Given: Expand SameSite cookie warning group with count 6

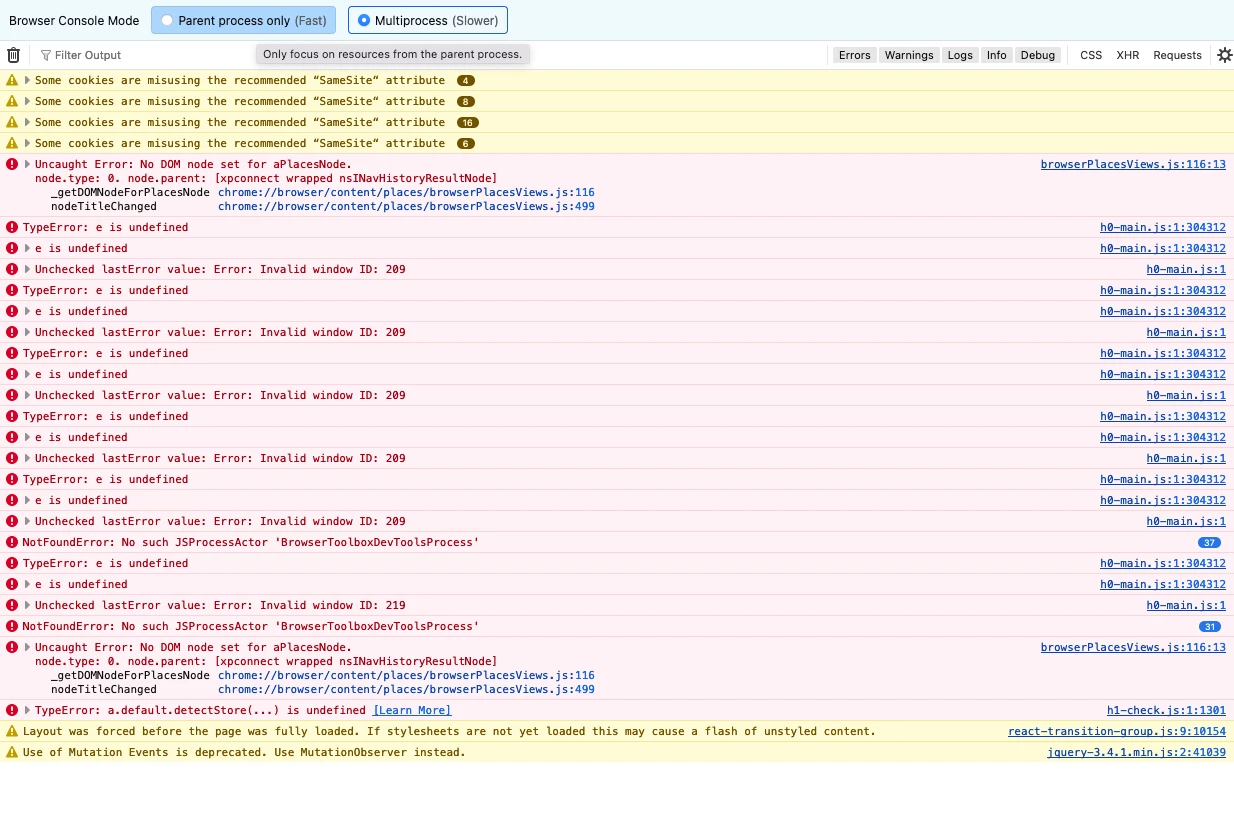Looking at the screenshot, I should (28, 143).
